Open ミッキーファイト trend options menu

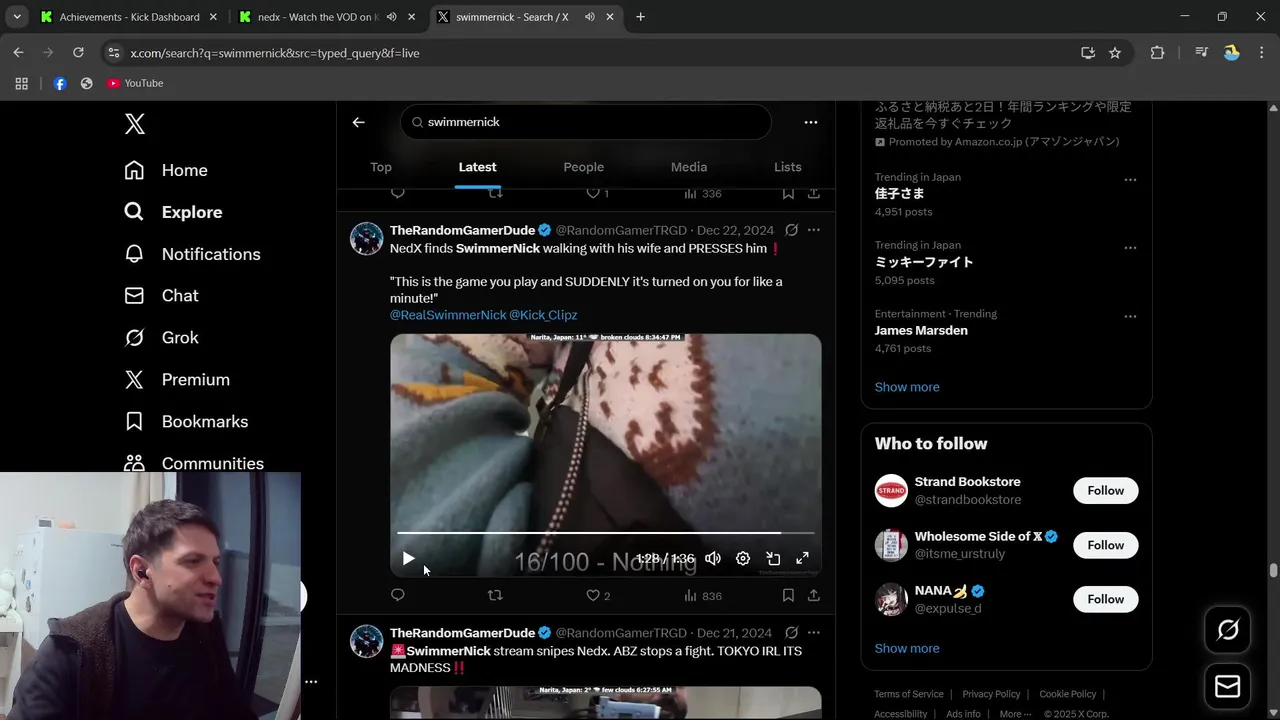tap(1130, 248)
